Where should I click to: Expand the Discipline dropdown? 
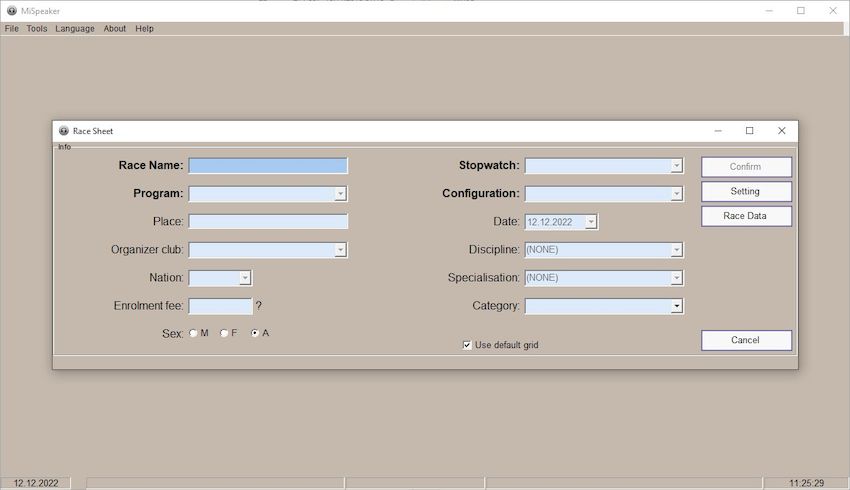point(676,250)
